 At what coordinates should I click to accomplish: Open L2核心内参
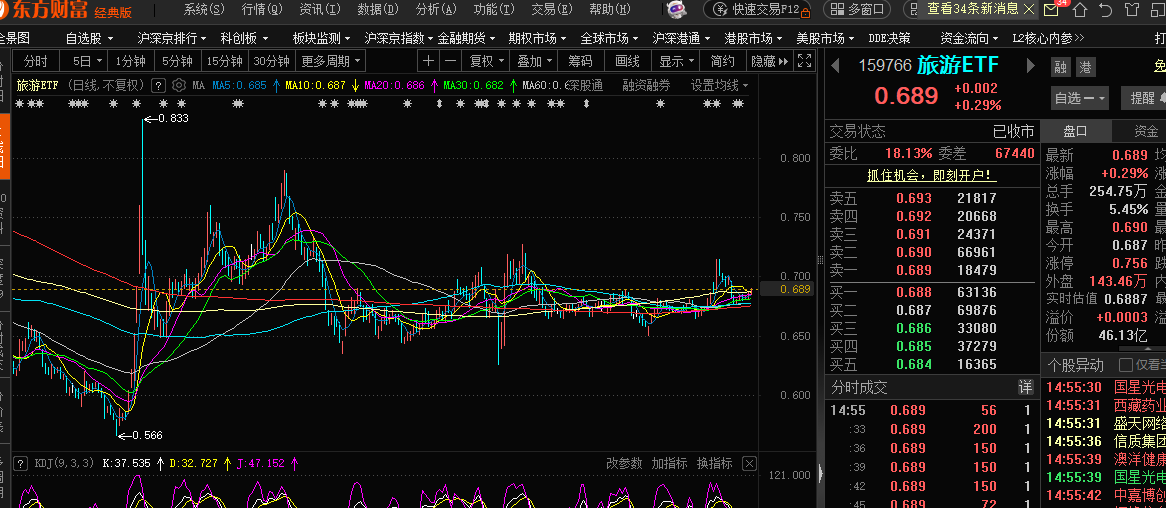(1048, 38)
